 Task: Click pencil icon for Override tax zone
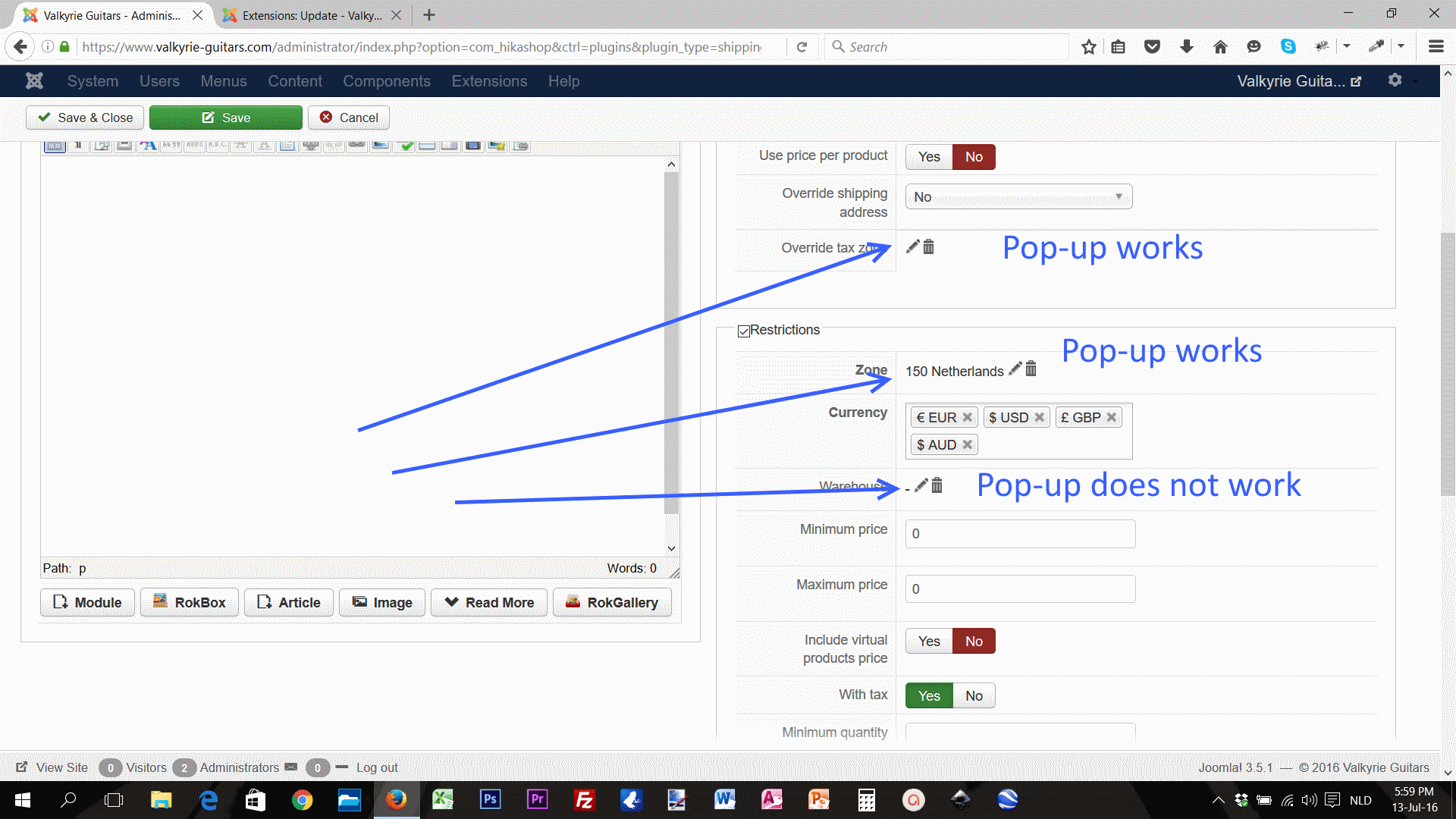click(912, 246)
